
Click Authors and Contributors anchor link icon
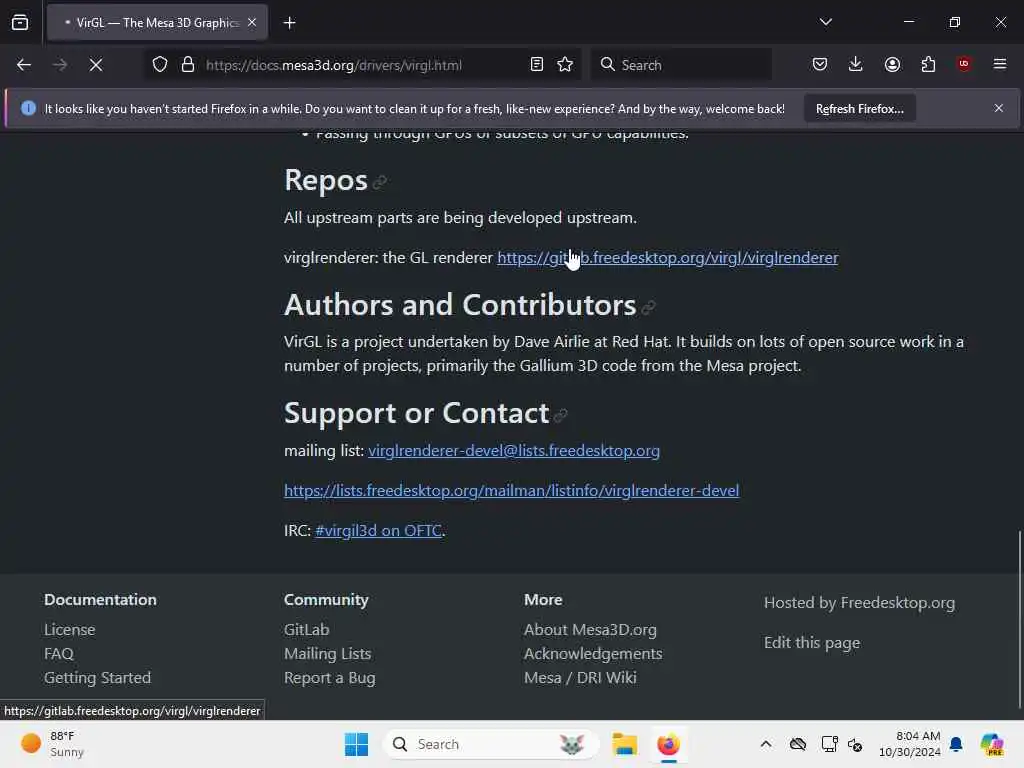point(648,307)
